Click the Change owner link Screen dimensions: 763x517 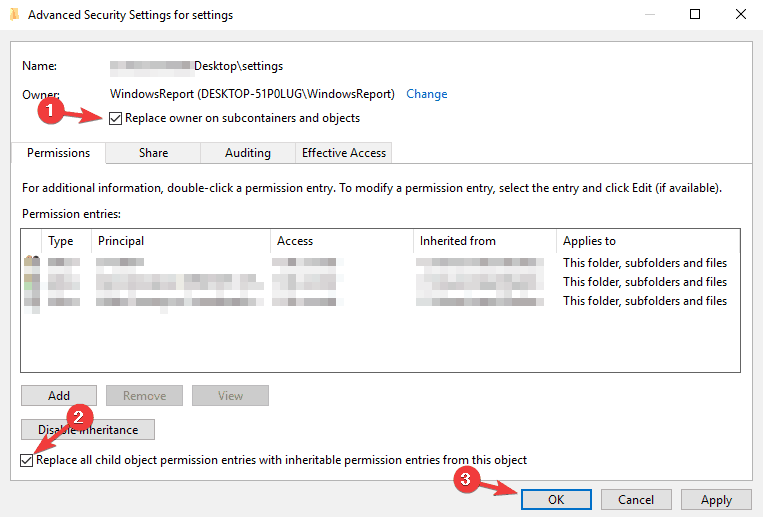[x=427, y=94]
